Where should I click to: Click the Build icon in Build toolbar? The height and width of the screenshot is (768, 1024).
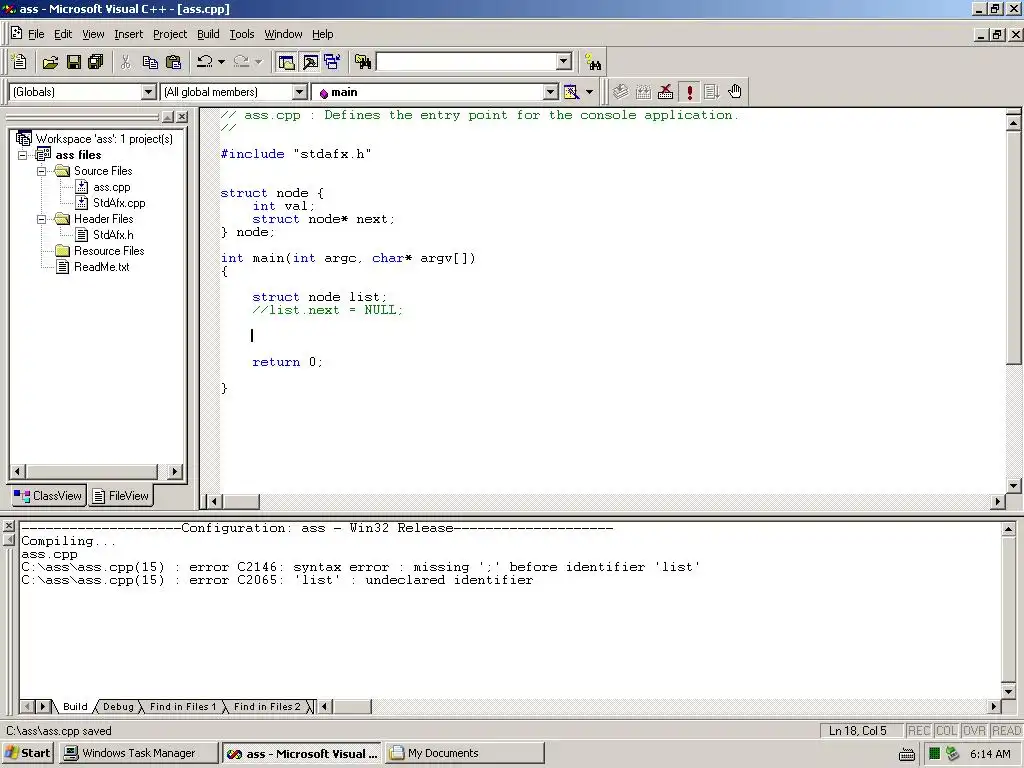coord(643,92)
